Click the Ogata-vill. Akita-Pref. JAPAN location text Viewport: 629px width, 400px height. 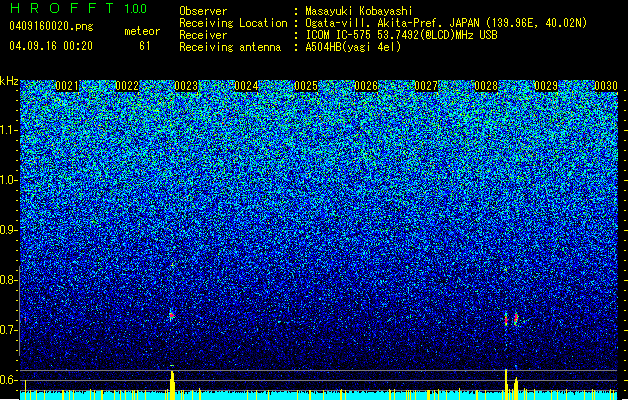tap(446, 23)
